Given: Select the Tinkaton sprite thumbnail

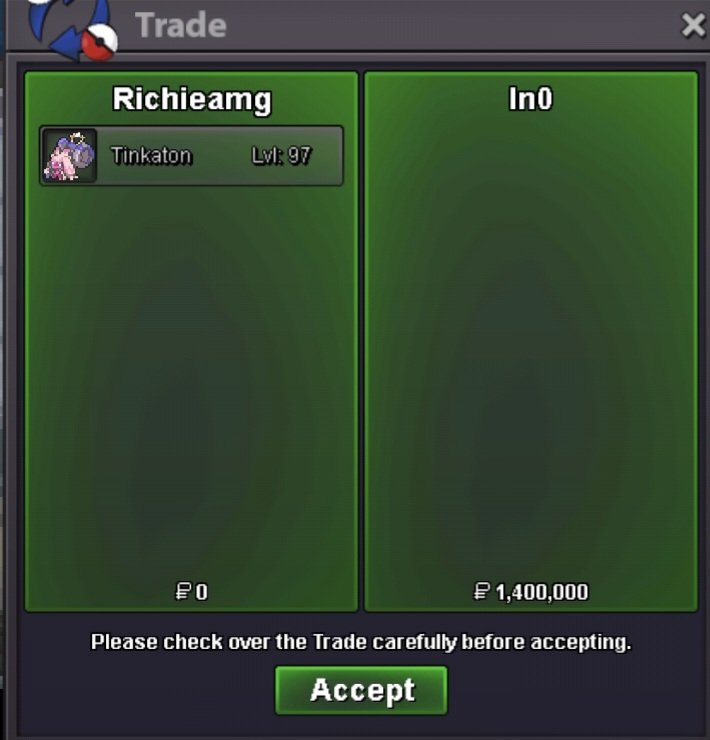Looking at the screenshot, I should pyautogui.click(x=69, y=155).
